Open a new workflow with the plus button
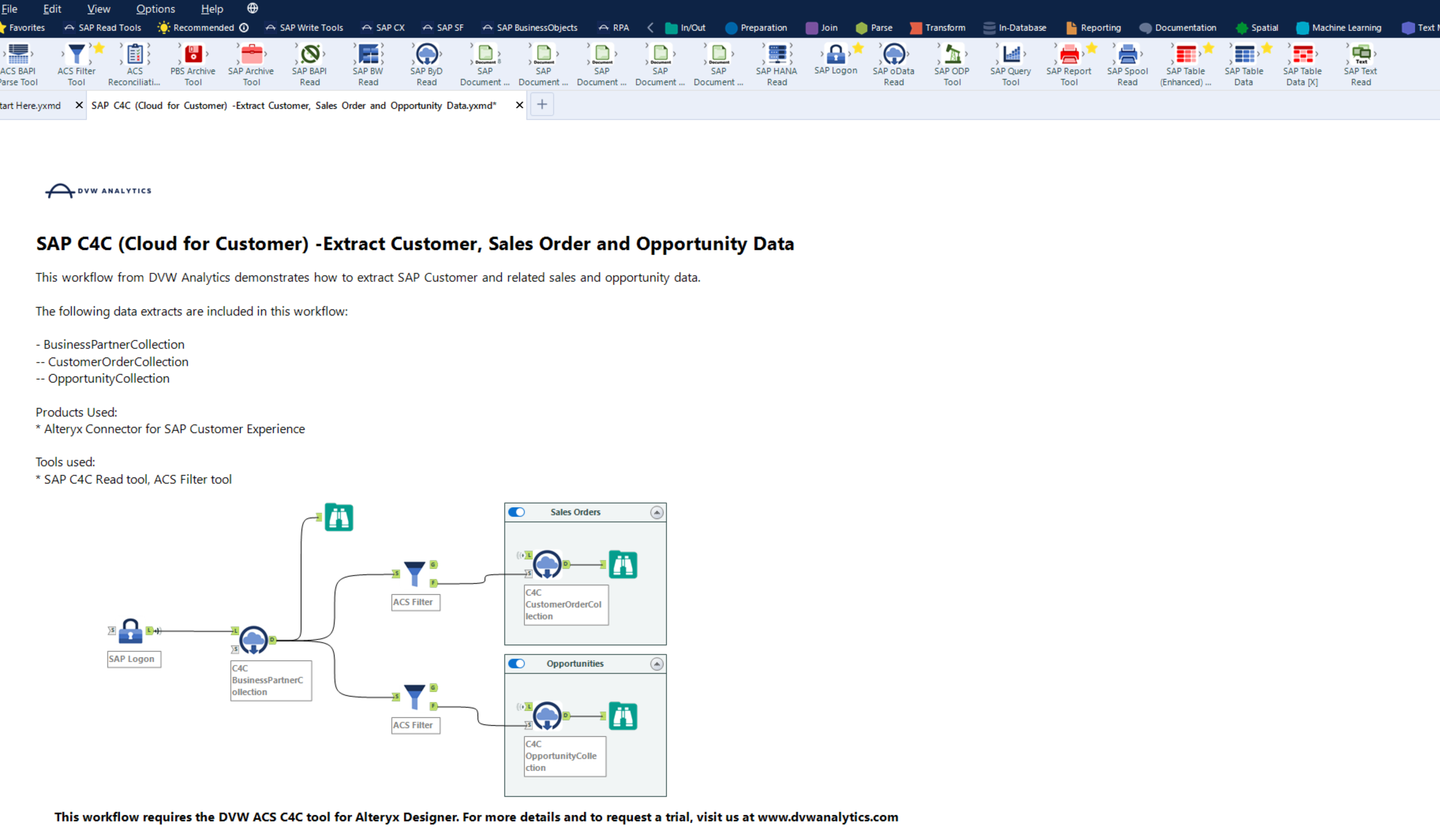This screenshot has width=1440, height=840. point(542,105)
